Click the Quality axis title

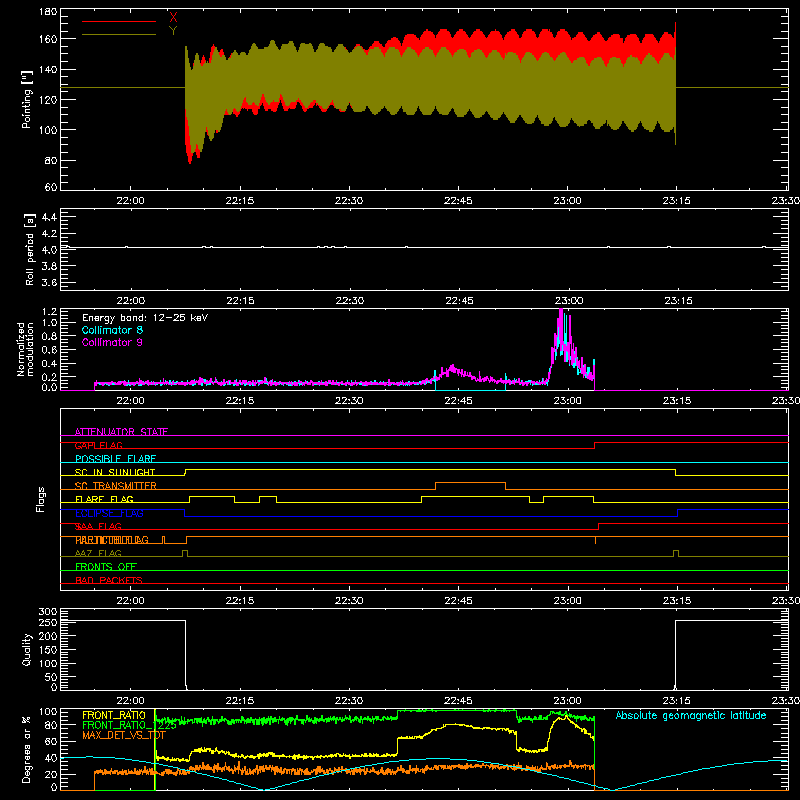click(27, 649)
